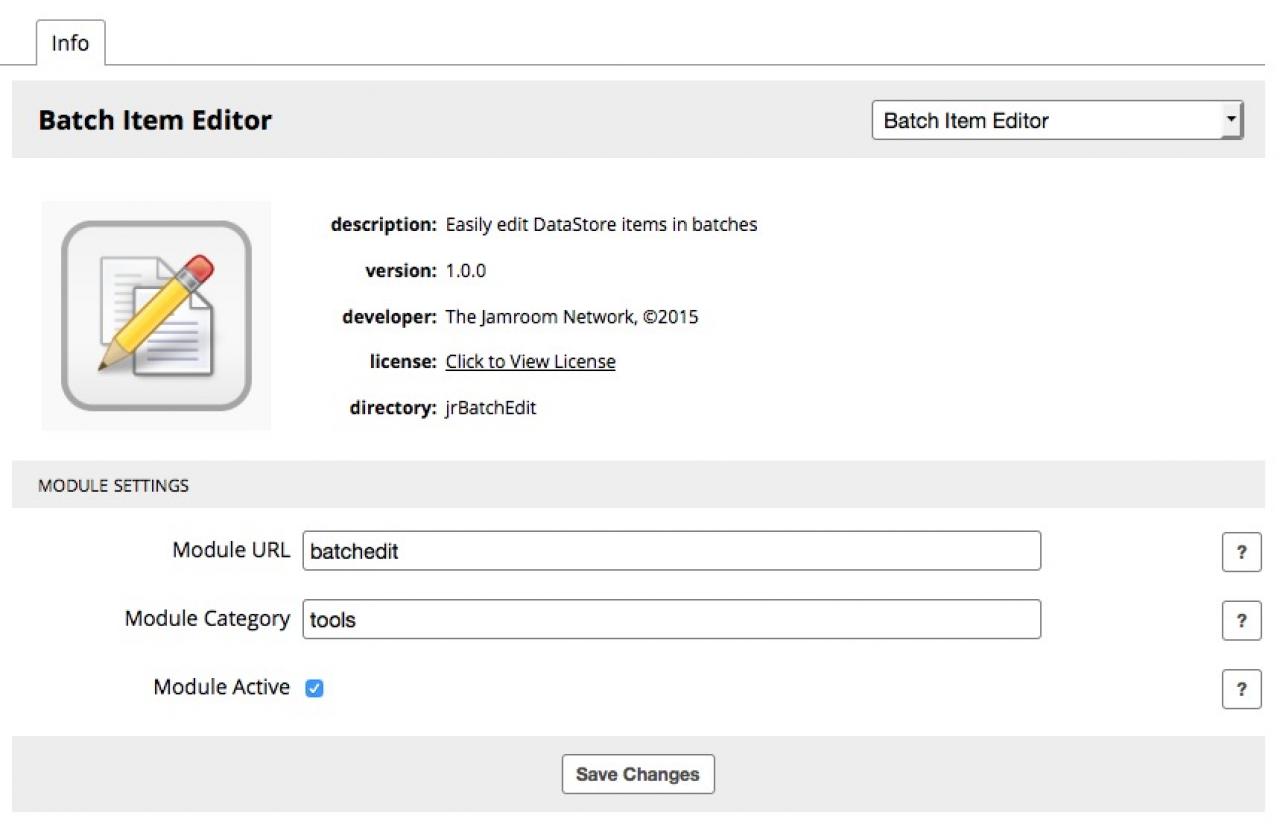Click the MODULE SETTINGS section header
This screenshot has width=1280, height=827.
click(x=113, y=486)
